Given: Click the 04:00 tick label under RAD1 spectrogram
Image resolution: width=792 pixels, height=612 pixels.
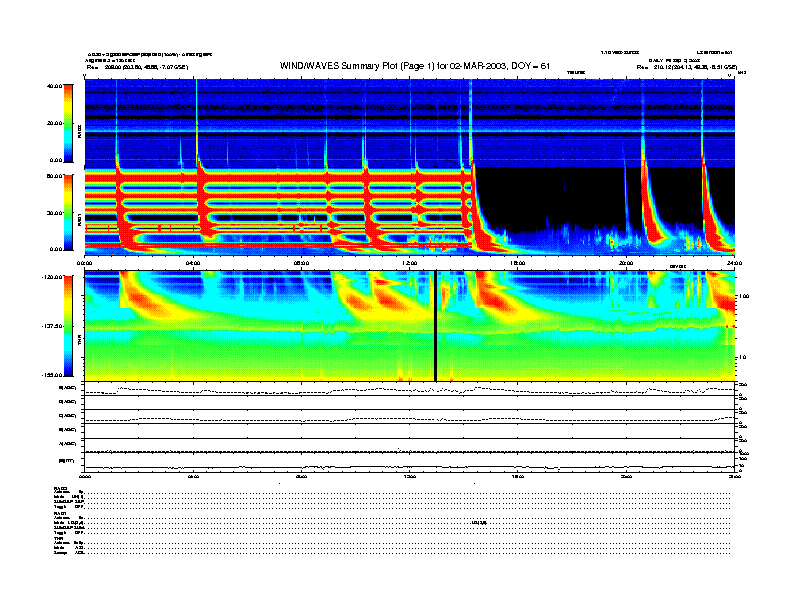Looking at the screenshot, I should tap(193, 263).
